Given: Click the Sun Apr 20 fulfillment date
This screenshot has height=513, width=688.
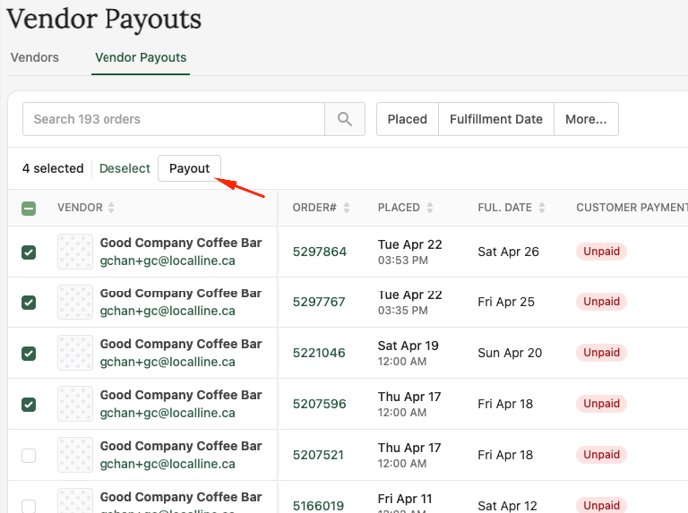Looking at the screenshot, I should click(x=510, y=352).
